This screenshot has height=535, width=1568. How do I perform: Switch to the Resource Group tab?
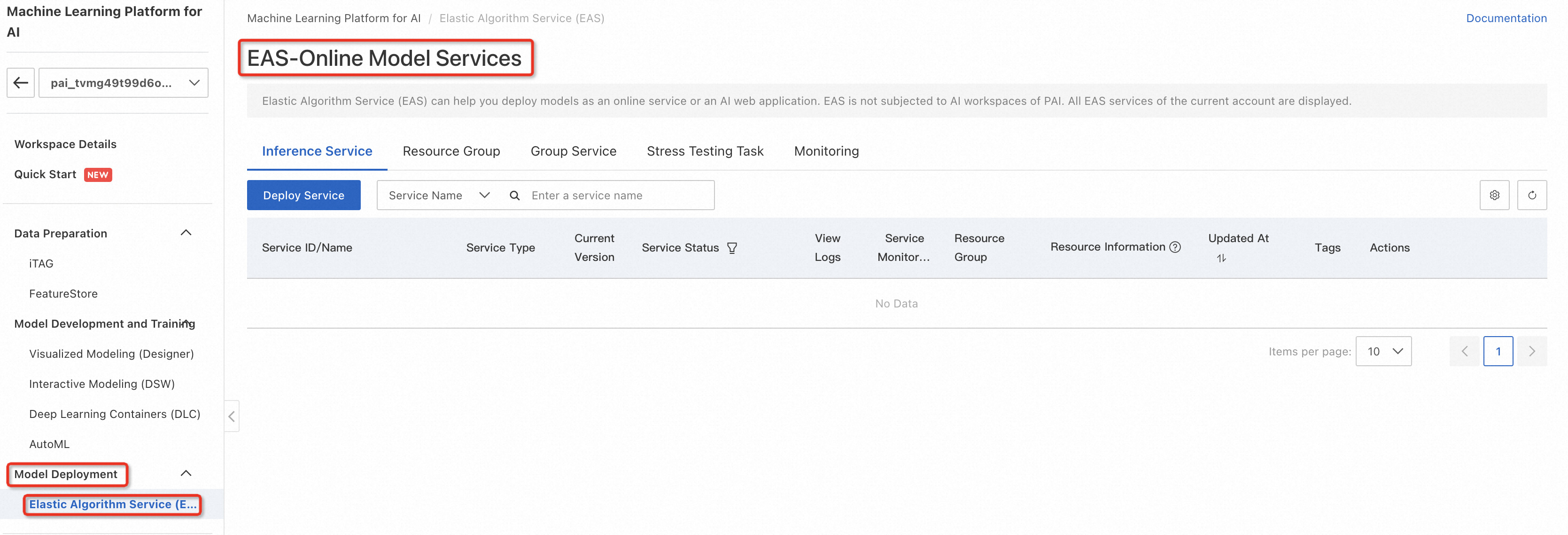(x=451, y=151)
